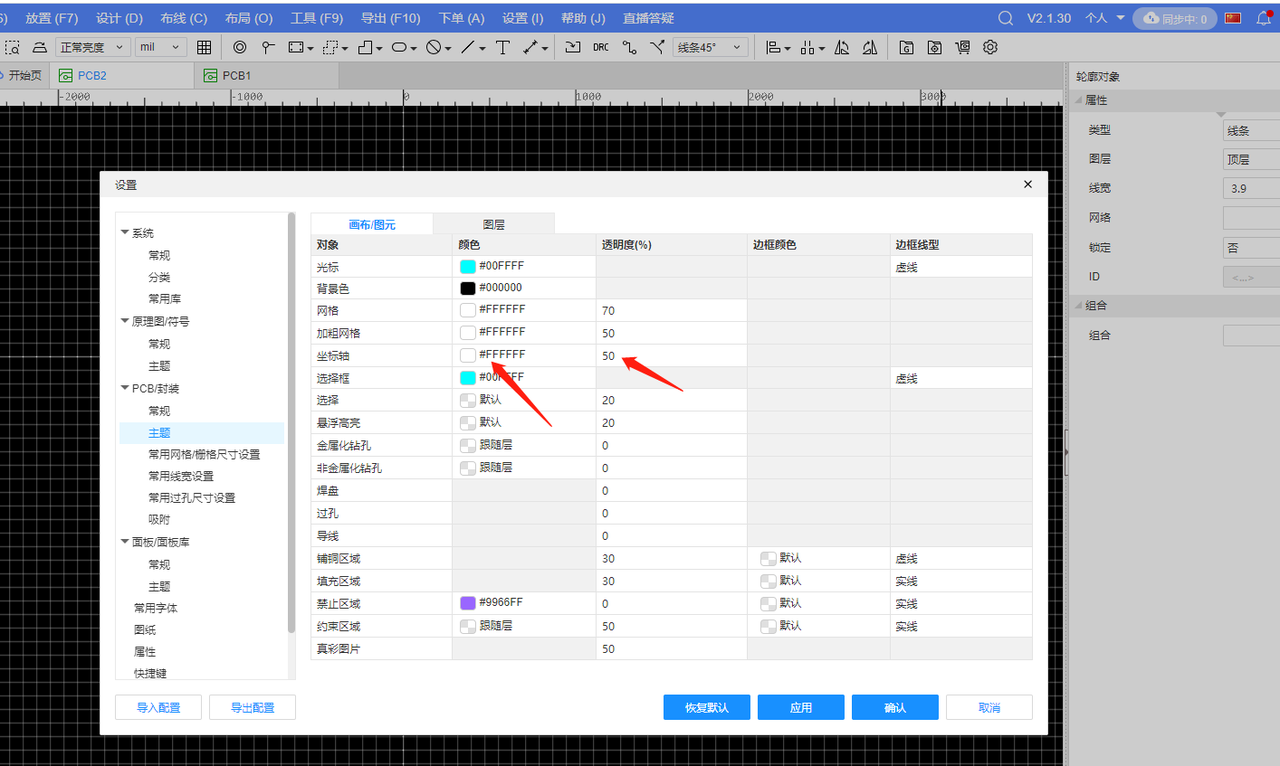
Task: Open the 设计 (D) menu
Action: pyautogui.click(x=119, y=18)
